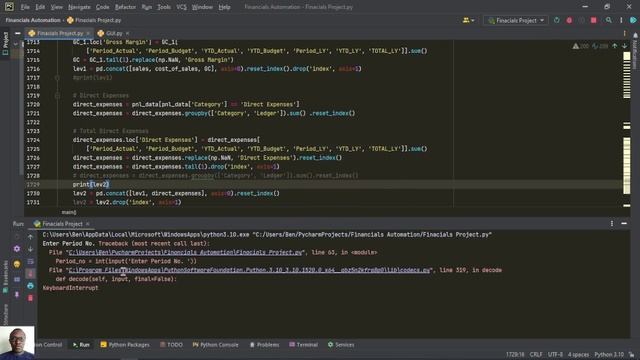Click the print output icon in Run panel
Screen dimensions: 640x360
coord(30,286)
